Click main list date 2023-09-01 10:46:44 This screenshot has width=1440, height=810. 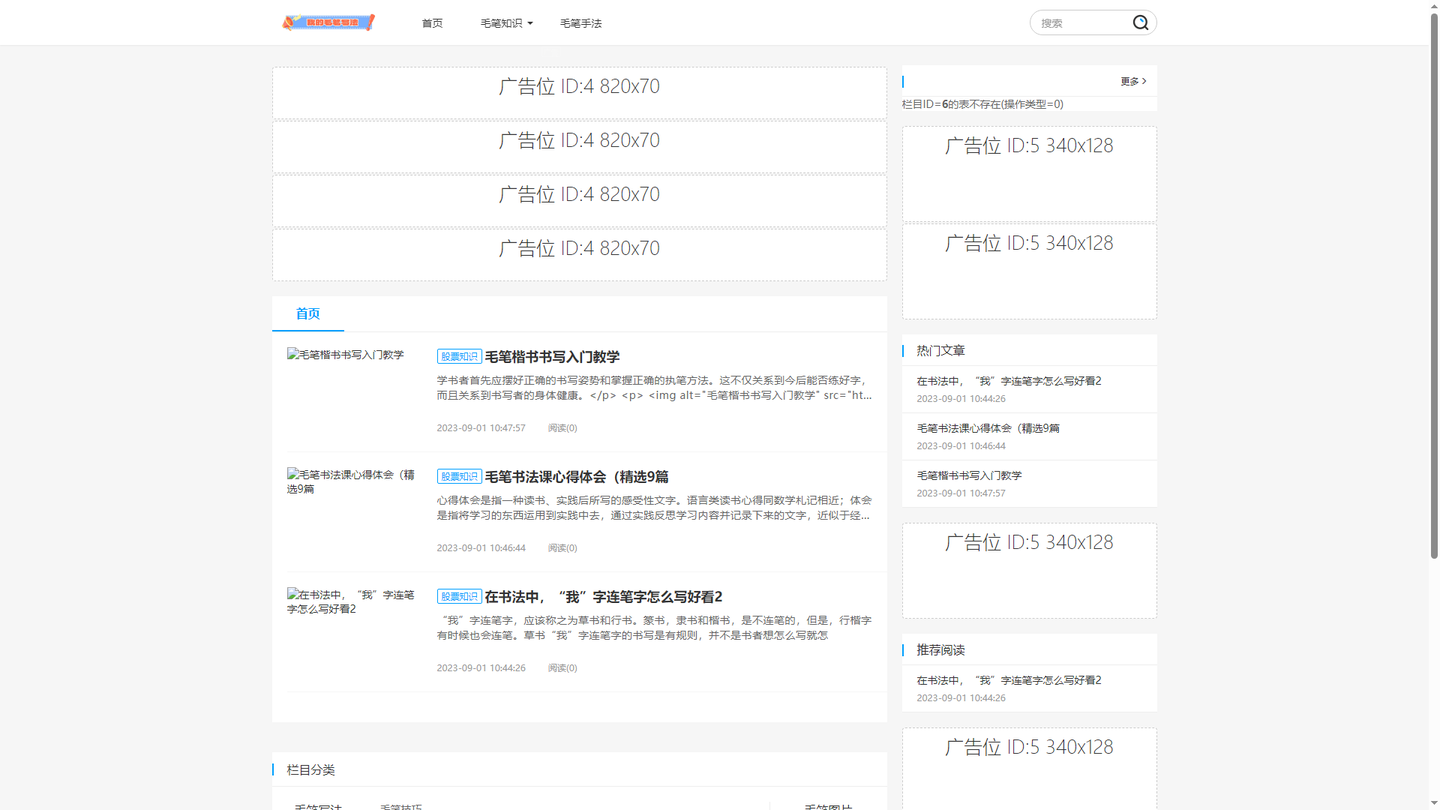point(481,548)
